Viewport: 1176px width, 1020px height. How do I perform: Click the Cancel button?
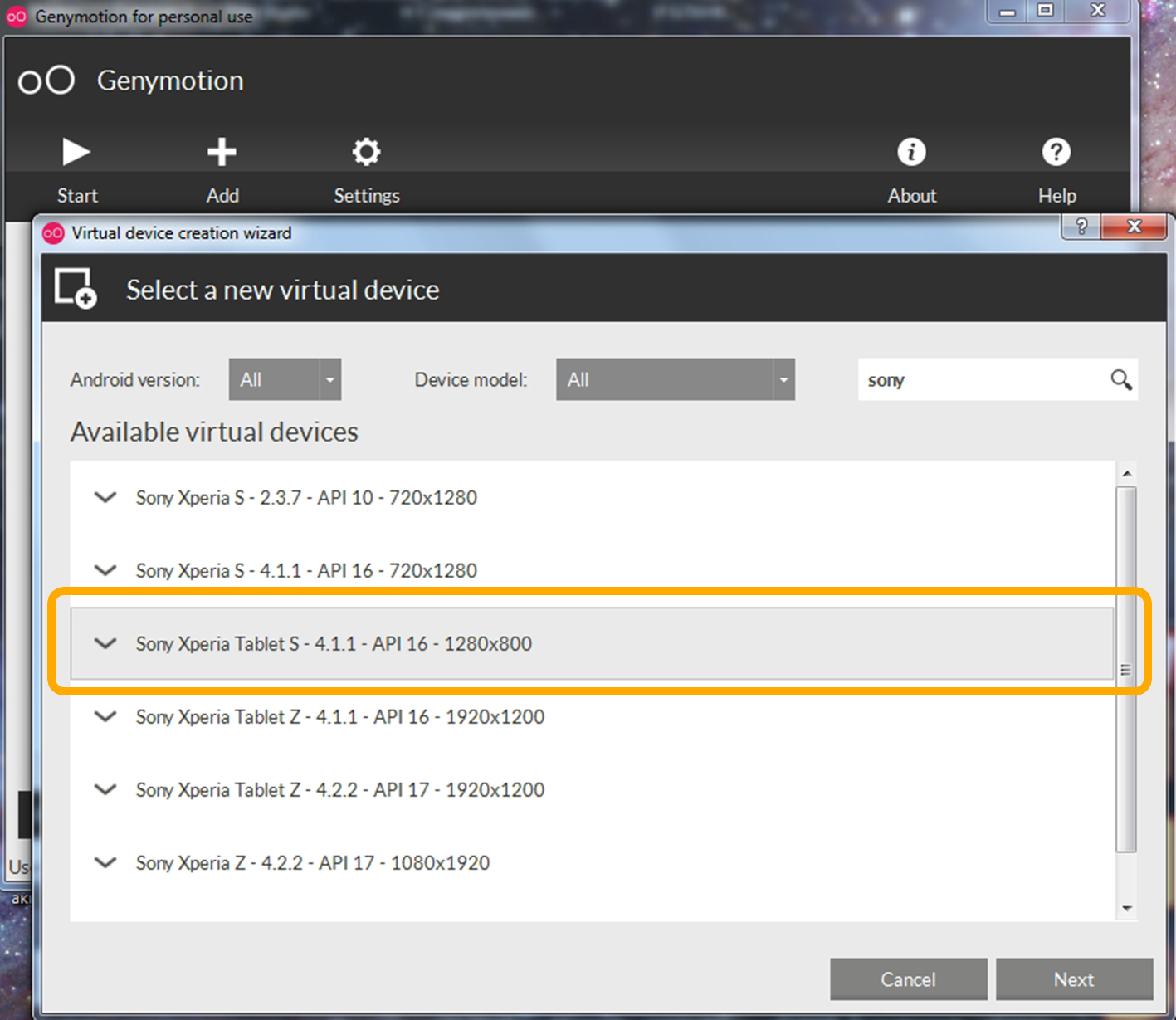909,979
